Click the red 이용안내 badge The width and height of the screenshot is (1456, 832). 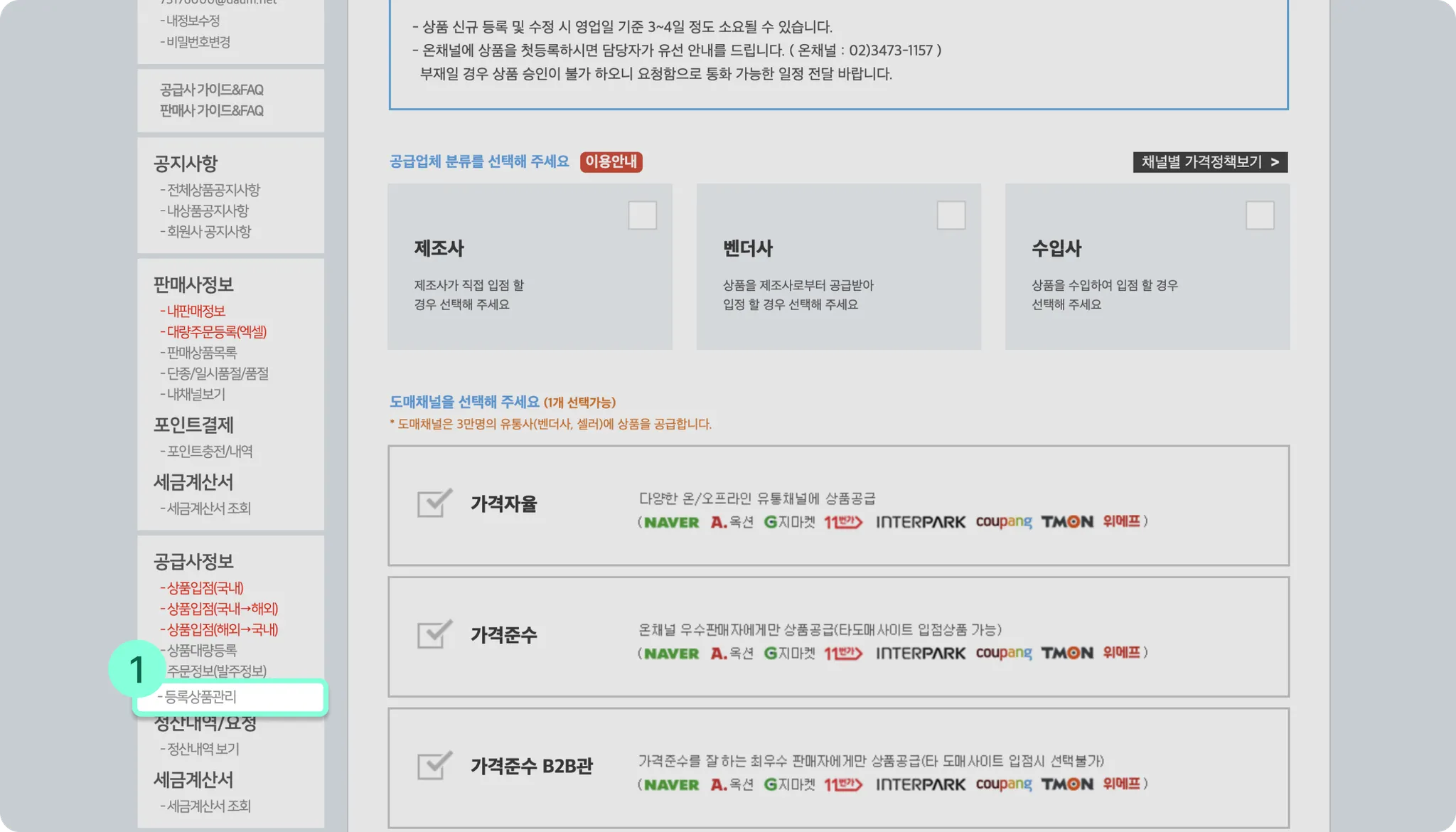tap(611, 162)
